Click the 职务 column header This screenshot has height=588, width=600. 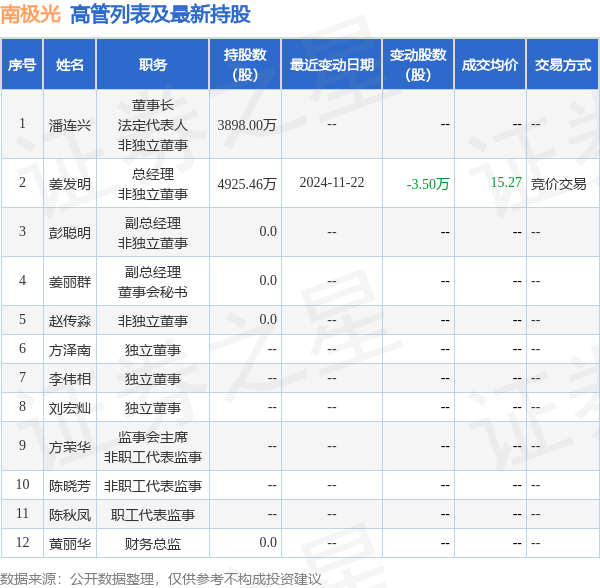point(153,65)
